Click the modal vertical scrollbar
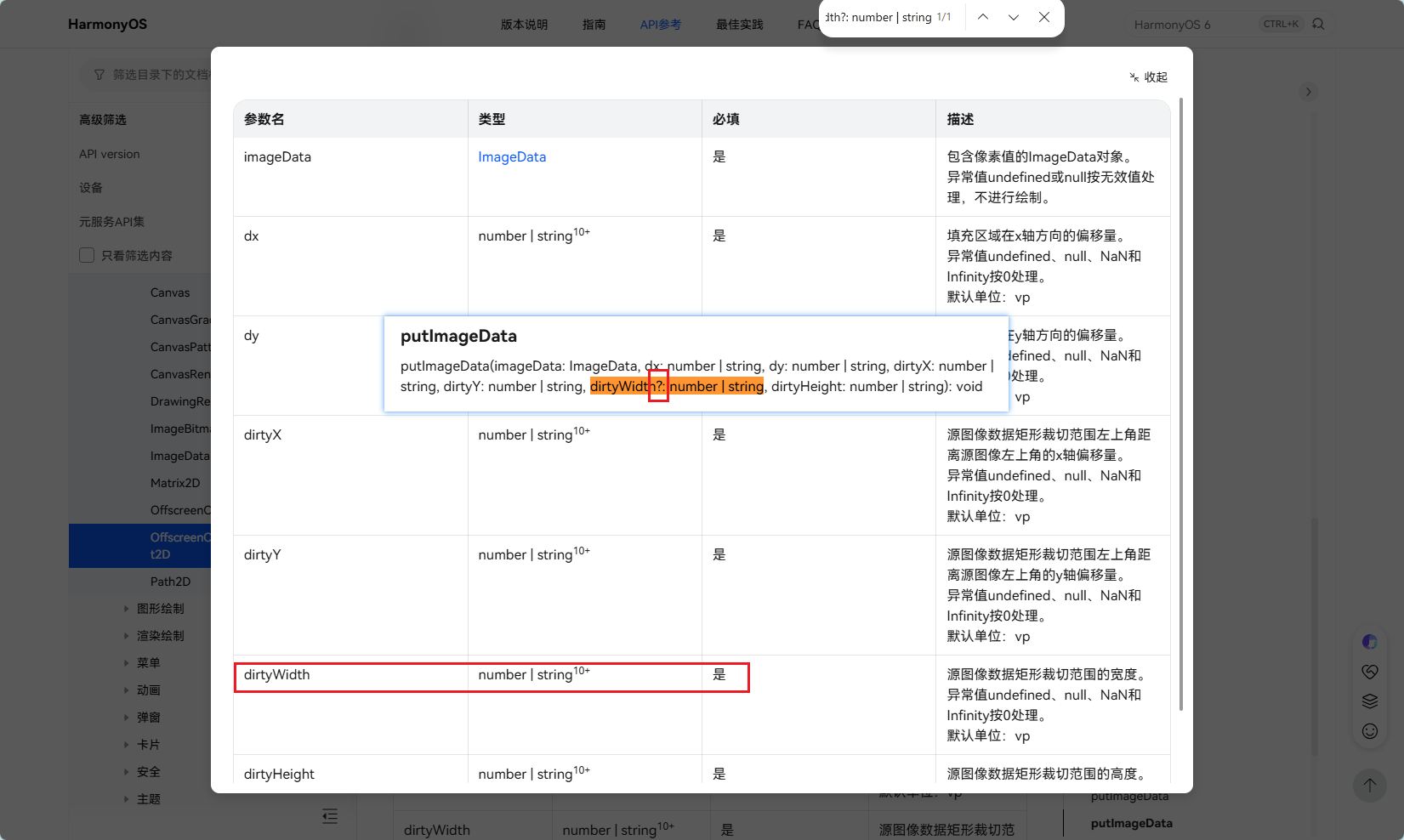The image size is (1404, 840). pyautogui.click(x=1180, y=404)
